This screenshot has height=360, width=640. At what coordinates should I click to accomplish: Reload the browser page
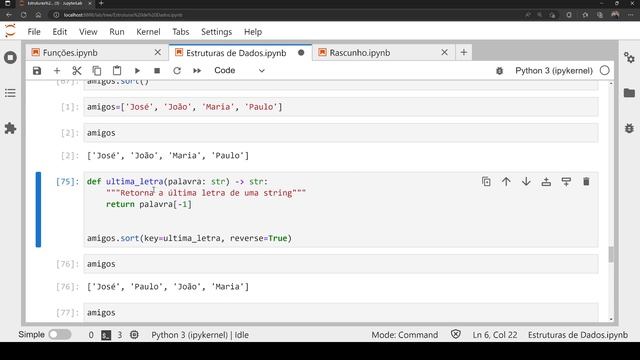pyautogui.click(x=24, y=15)
